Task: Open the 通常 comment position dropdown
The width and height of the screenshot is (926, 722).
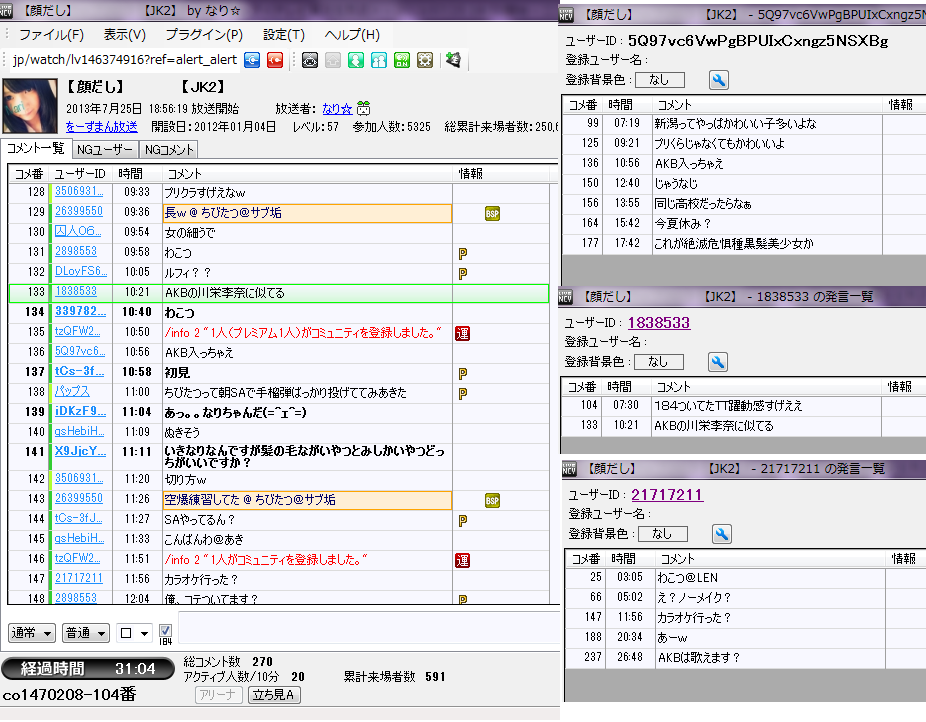Action: pyautogui.click(x=30, y=633)
